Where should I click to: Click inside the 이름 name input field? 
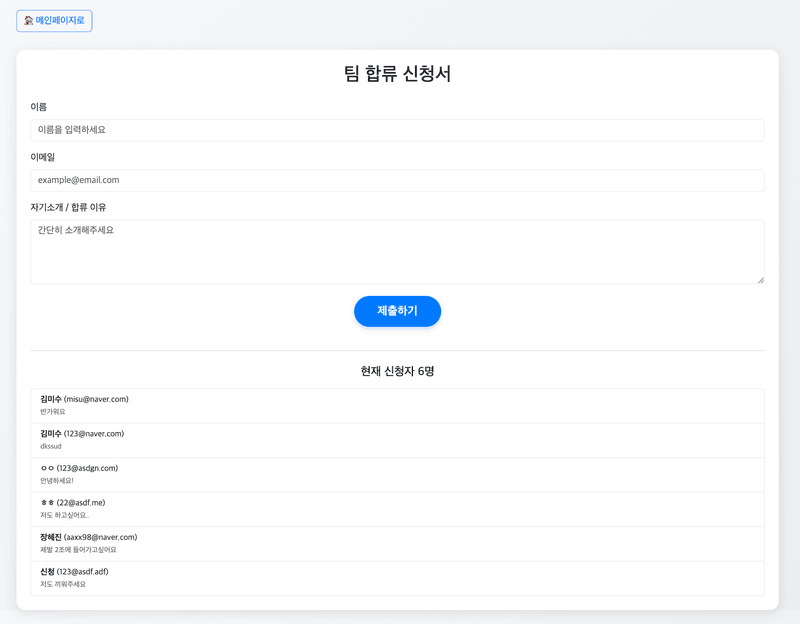pos(397,129)
